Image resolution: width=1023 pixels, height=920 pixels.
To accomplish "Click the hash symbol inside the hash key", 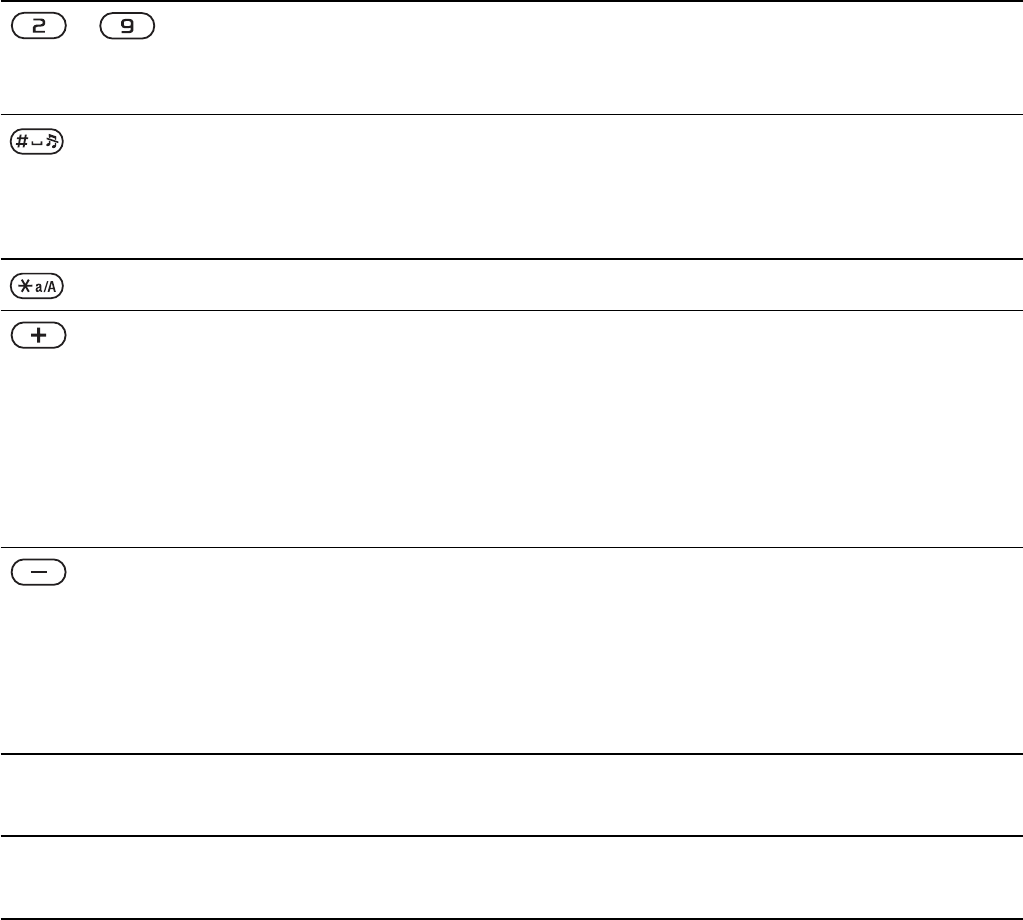I will 22,141.
